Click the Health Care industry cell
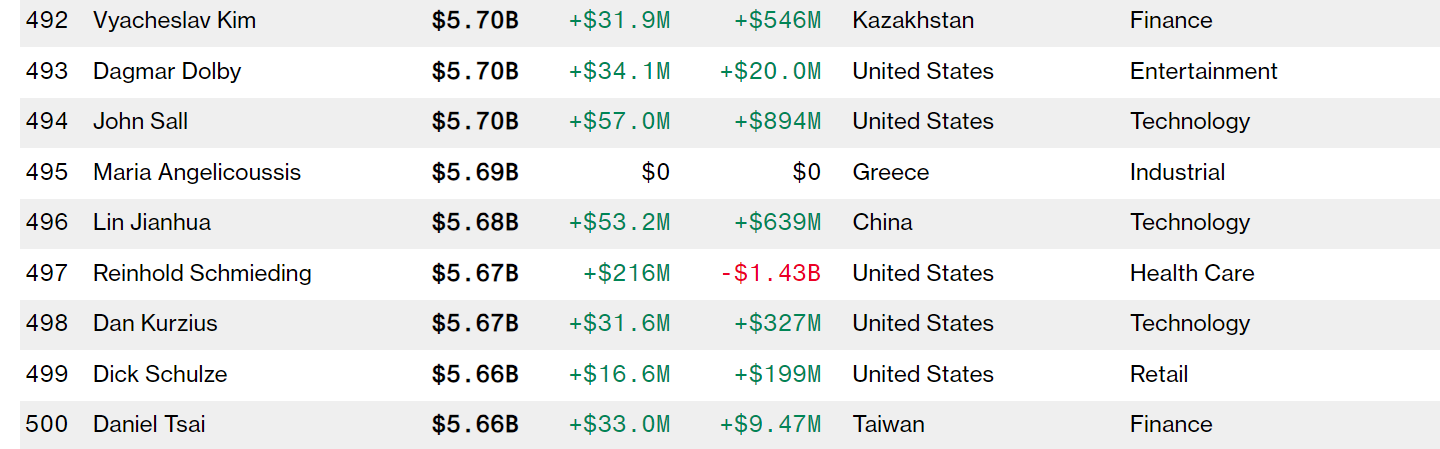Image resolution: width=1440 pixels, height=449 pixels. (1192, 273)
